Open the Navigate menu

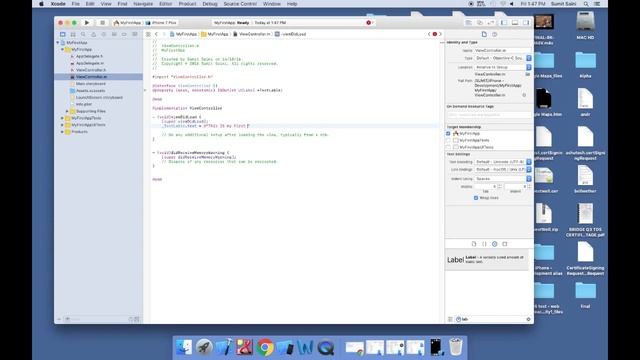point(143,4)
